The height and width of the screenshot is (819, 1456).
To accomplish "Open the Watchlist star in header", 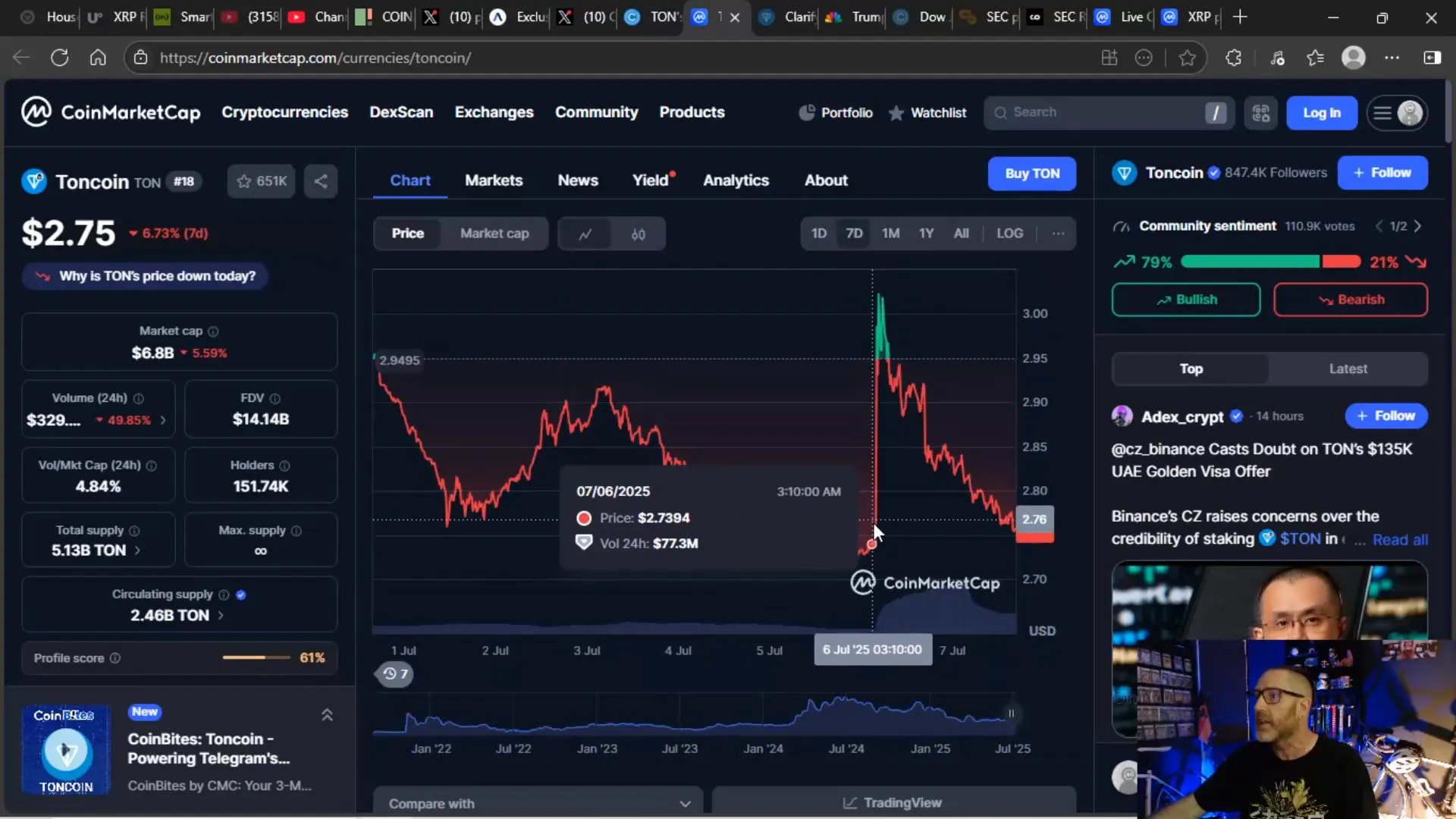I will [x=896, y=113].
